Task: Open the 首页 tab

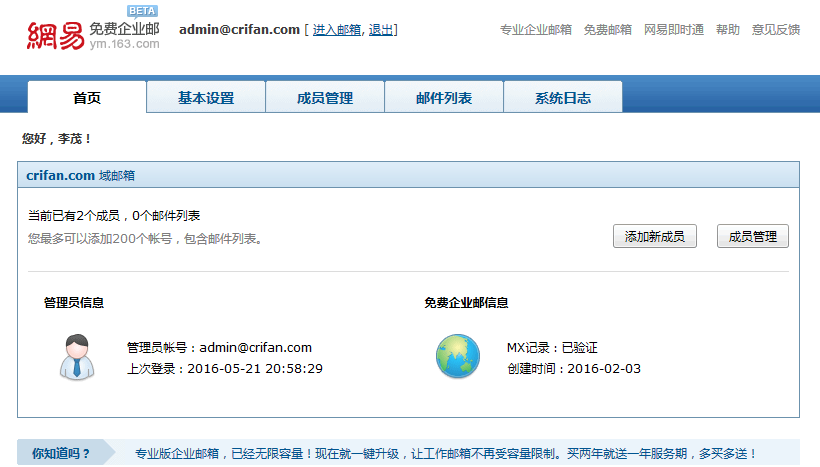Action: click(x=87, y=98)
